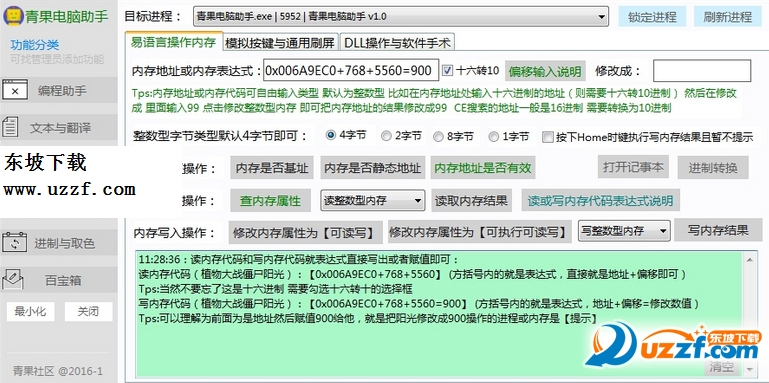Click the 功能分类 heading text
This screenshot has height=383, width=769.
coord(35,45)
